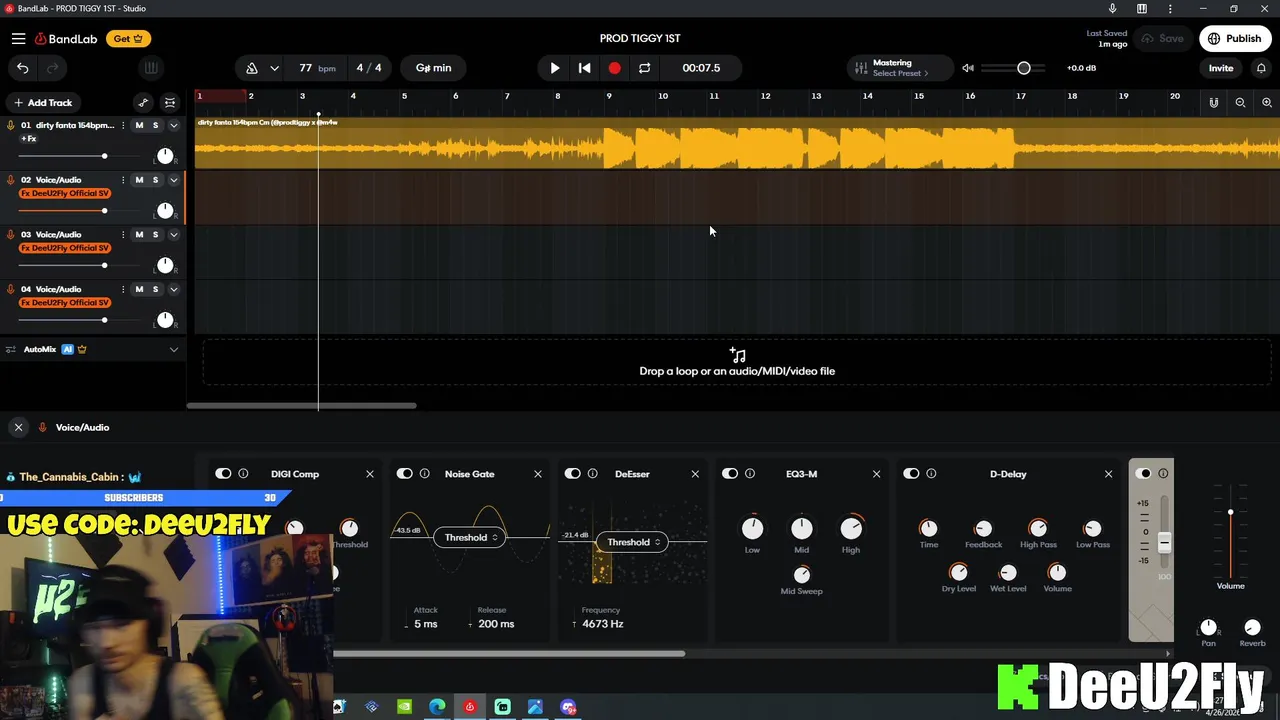Toggle the Noise Gate power switch
Screen dimensions: 1280x720
[x=404, y=474]
